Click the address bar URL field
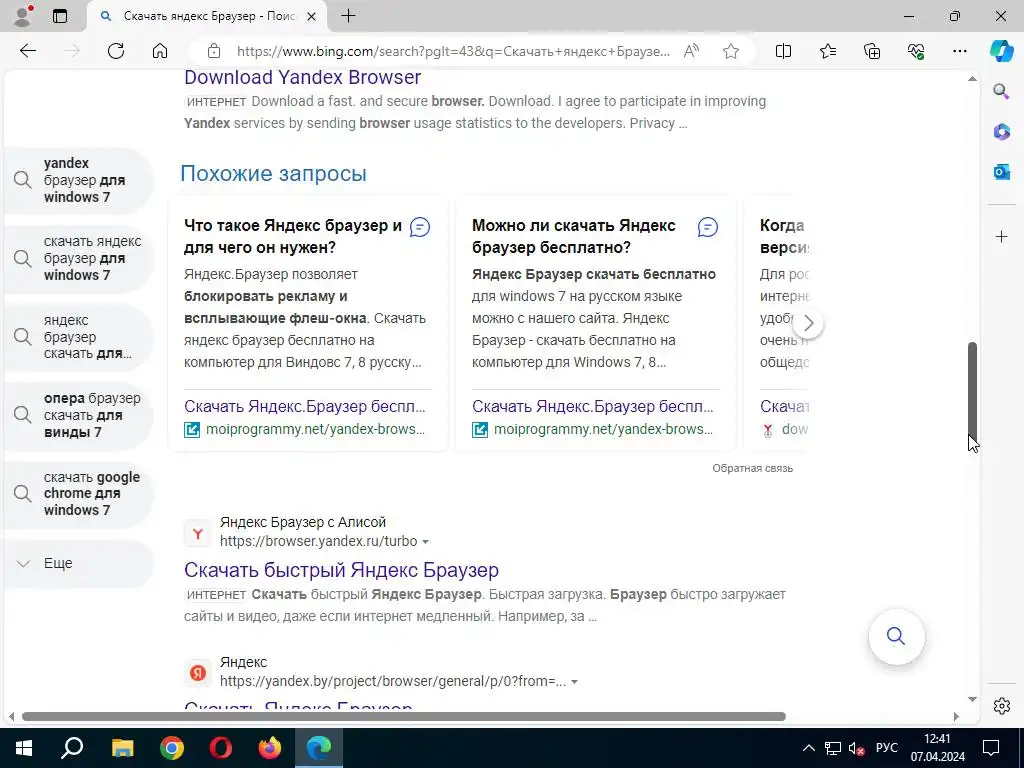 click(x=453, y=51)
